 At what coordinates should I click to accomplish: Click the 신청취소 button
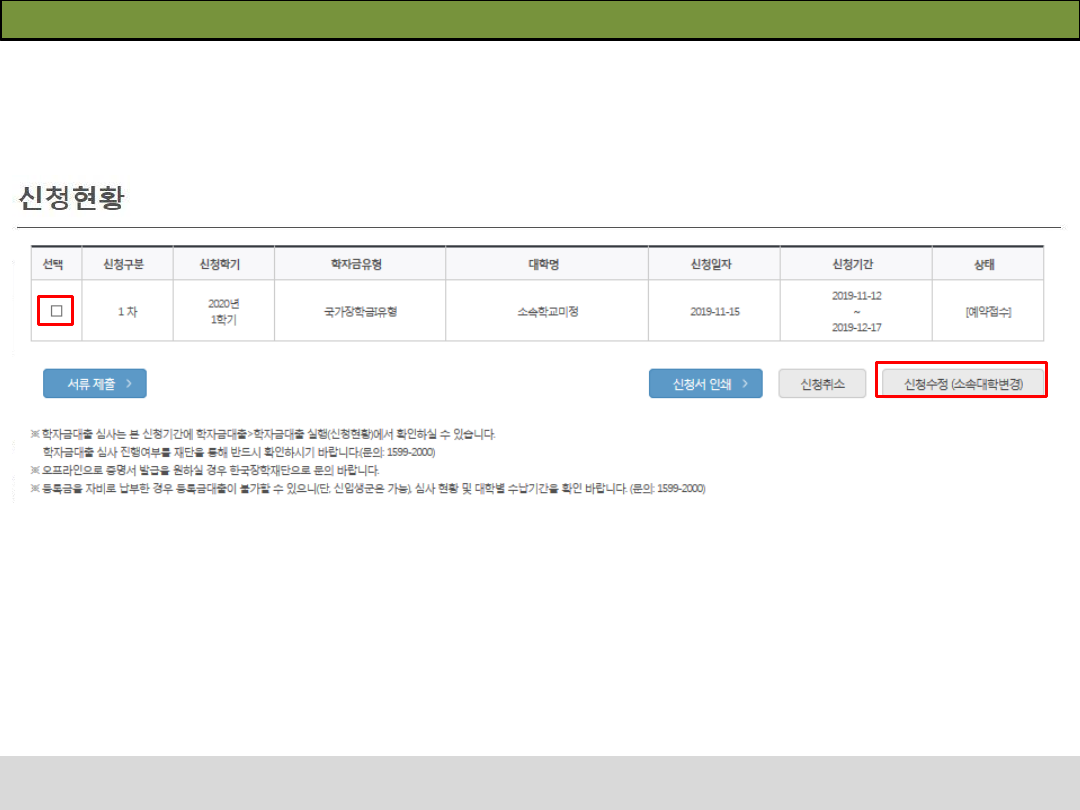(822, 384)
